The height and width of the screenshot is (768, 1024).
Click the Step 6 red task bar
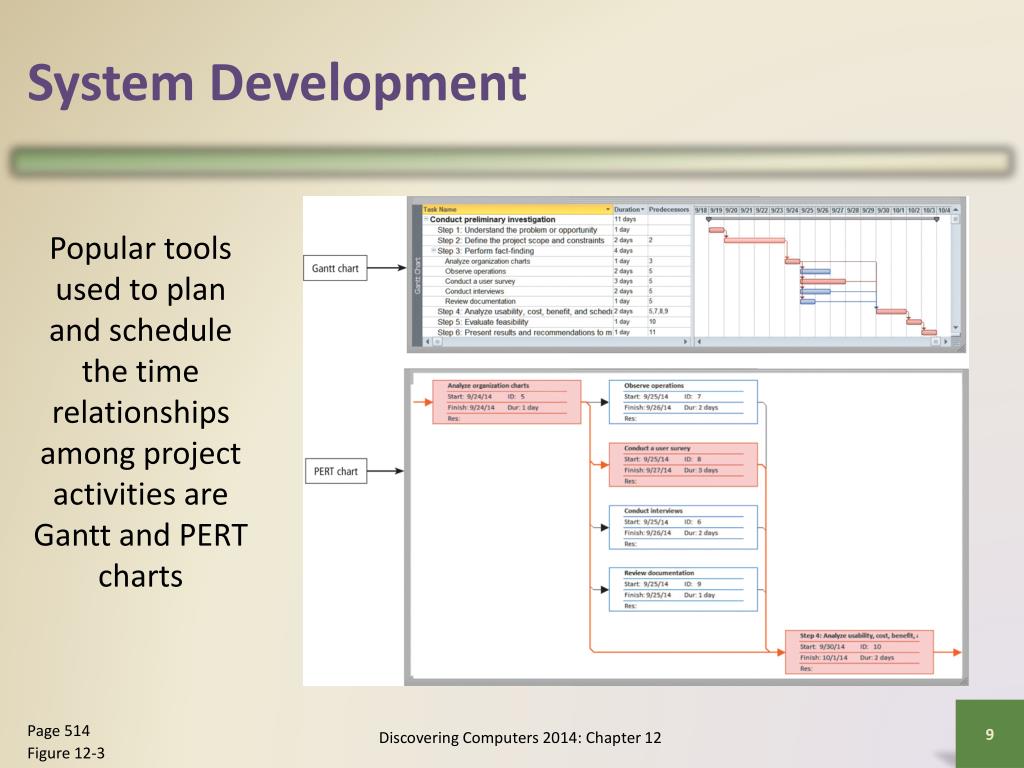(929, 332)
